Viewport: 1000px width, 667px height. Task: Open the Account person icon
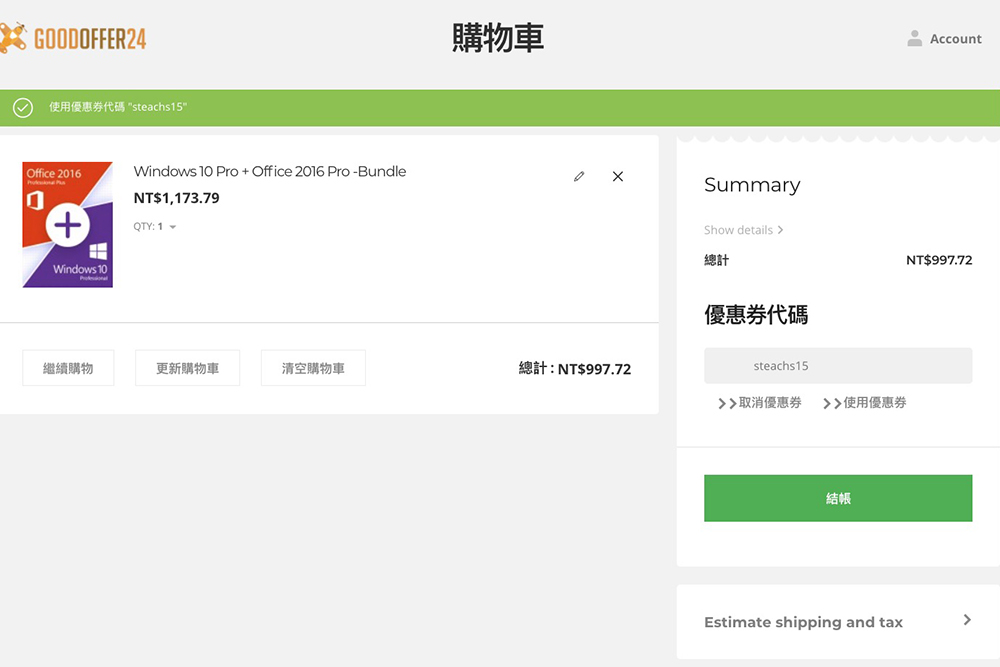914,38
